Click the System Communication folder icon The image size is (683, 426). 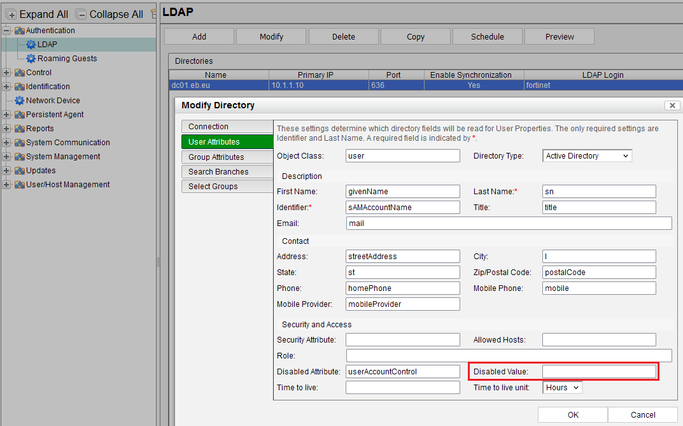click(19, 143)
